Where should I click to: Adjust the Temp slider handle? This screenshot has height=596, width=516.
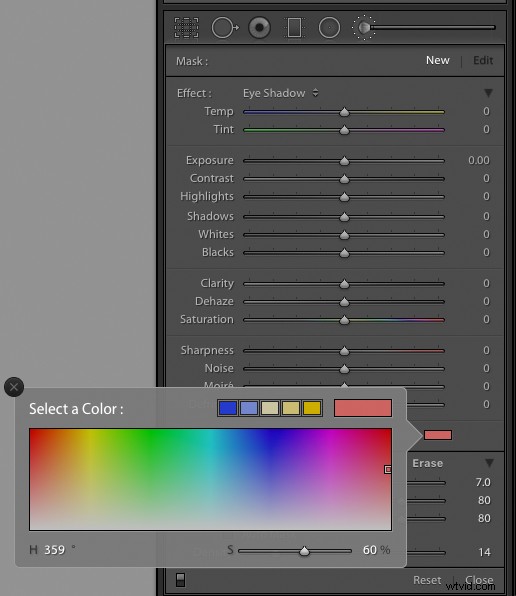(344, 112)
